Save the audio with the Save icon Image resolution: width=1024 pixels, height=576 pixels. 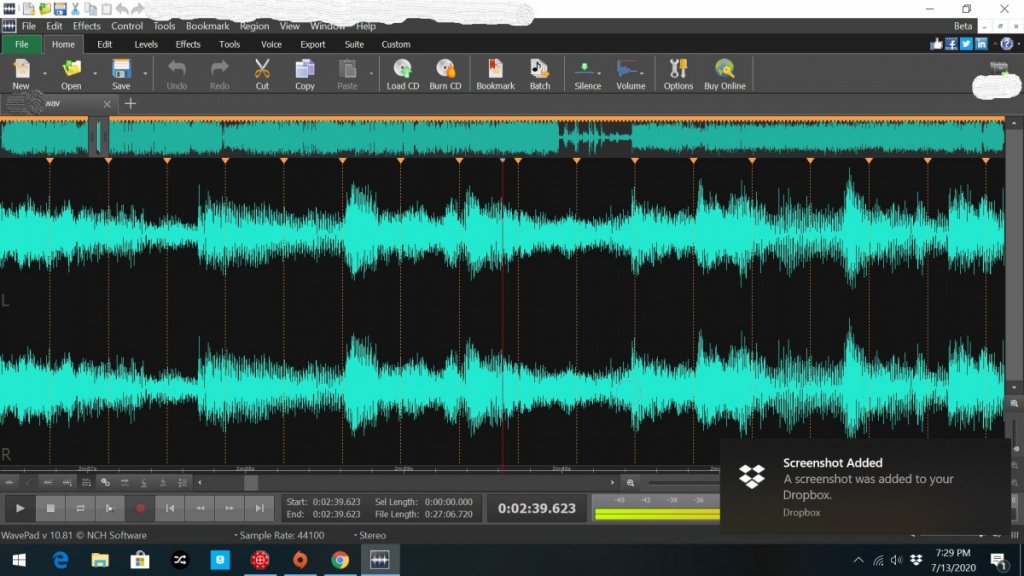[121, 74]
